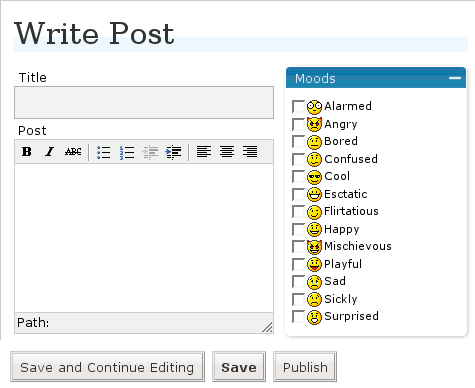Check the Happy mood checkbox

pyautogui.click(x=298, y=229)
